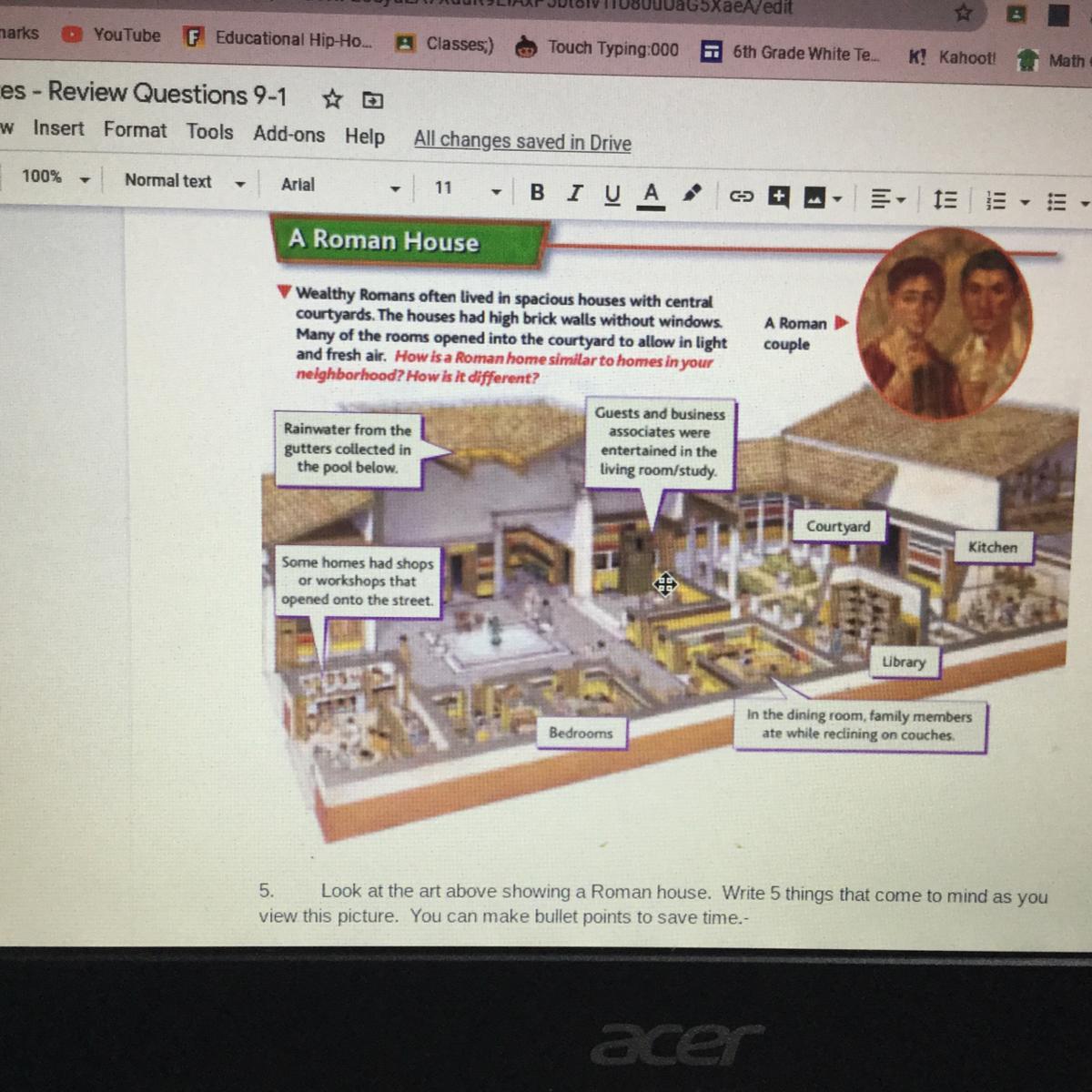This screenshot has height=1092, width=1092.
Task: Open the Add-ons menu
Action: pos(288,134)
